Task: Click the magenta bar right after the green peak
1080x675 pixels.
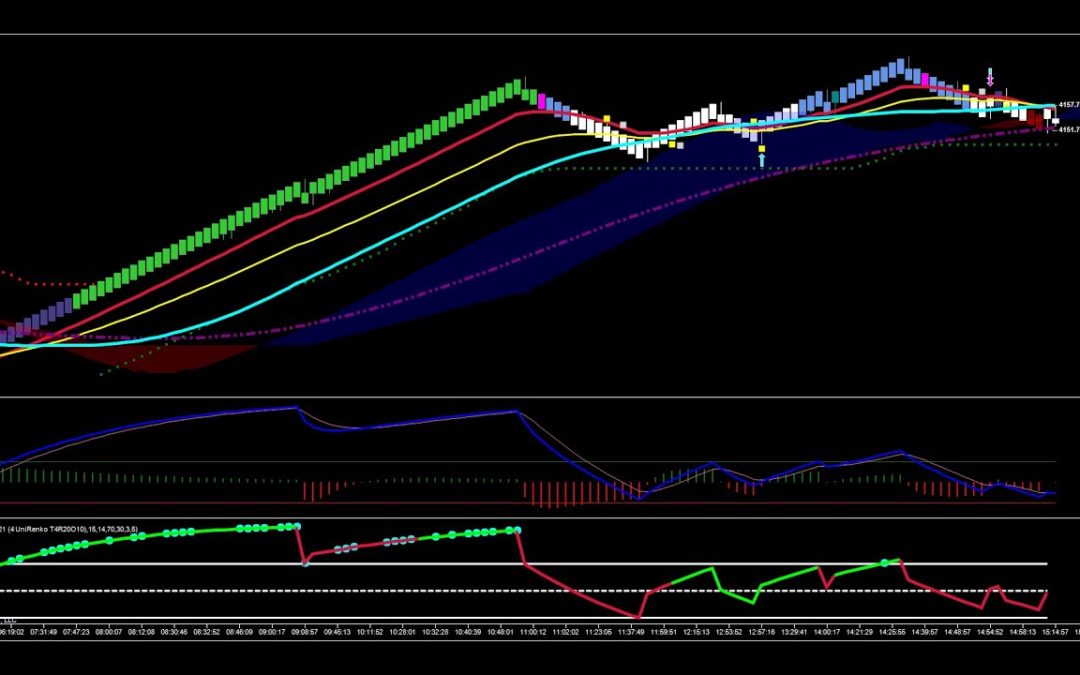Action: 543,101
